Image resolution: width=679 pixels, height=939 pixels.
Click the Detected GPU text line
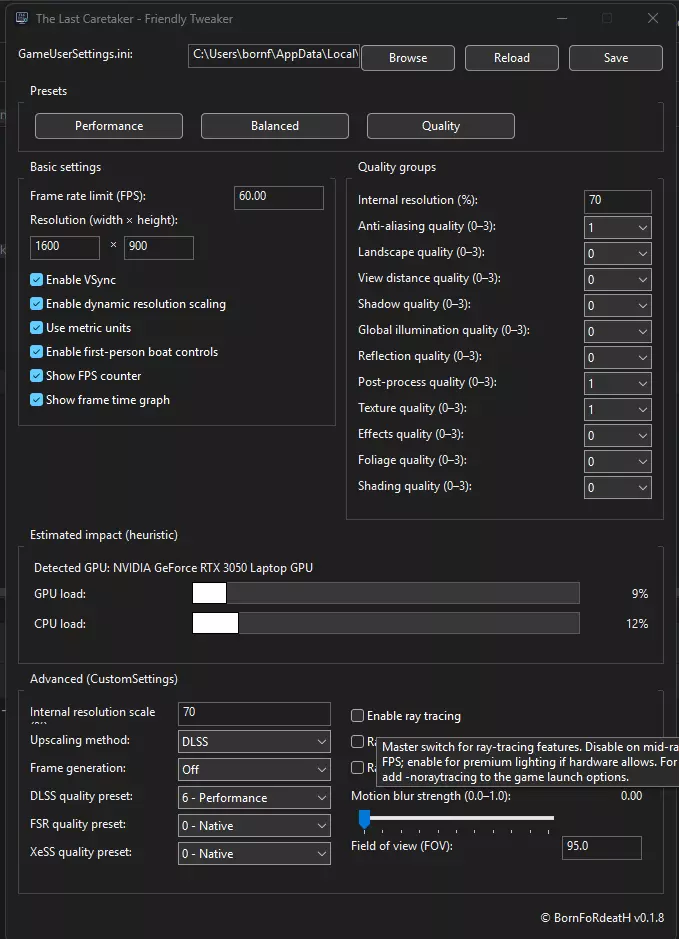click(173, 568)
